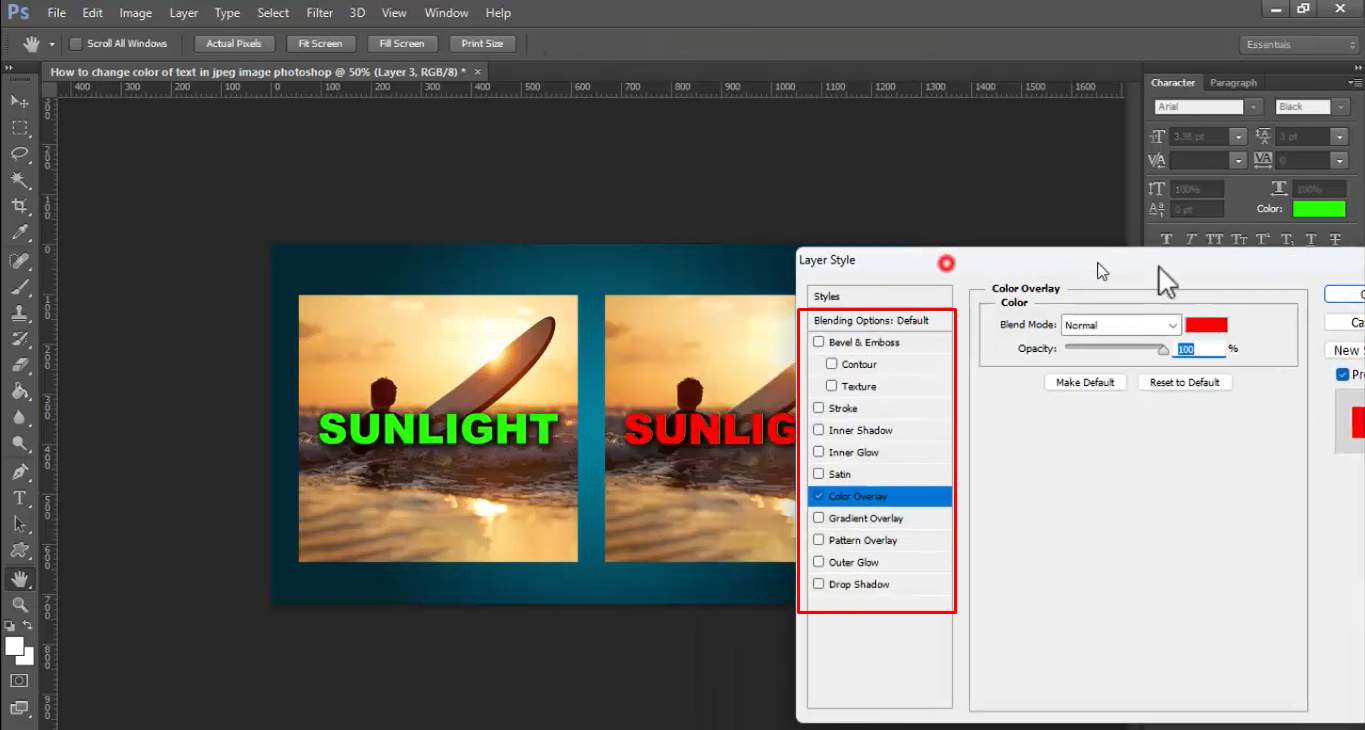
Task: Apply faux bold to the text
Action: pyautogui.click(x=1166, y=238)
